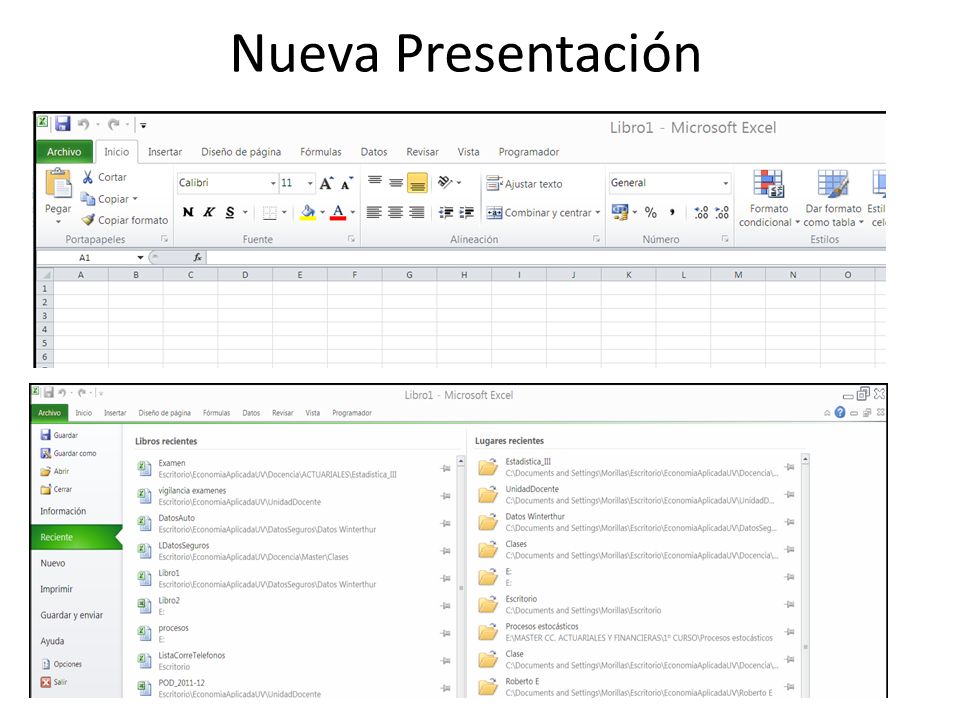
Task: Toggle underline S formatting
Action: pyautogui.click(x=230, y=212)
